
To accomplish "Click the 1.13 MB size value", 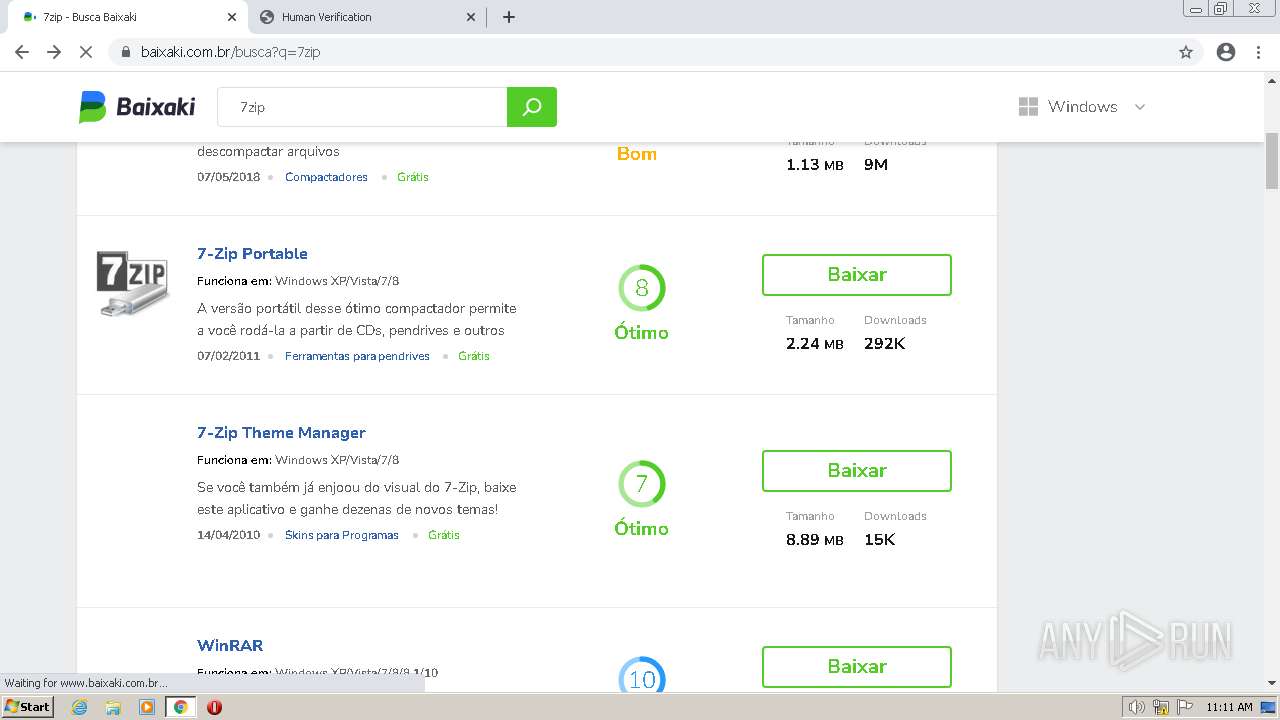I will point(815,165).
